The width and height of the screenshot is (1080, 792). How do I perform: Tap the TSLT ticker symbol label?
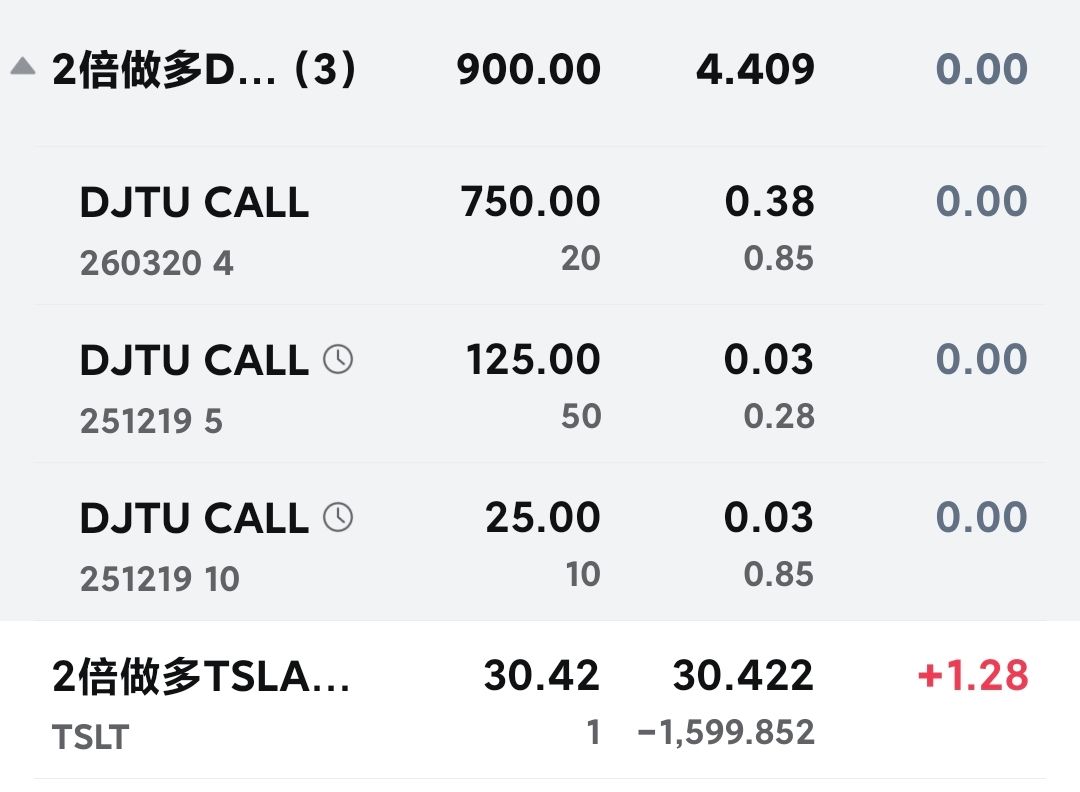[90, 737]
